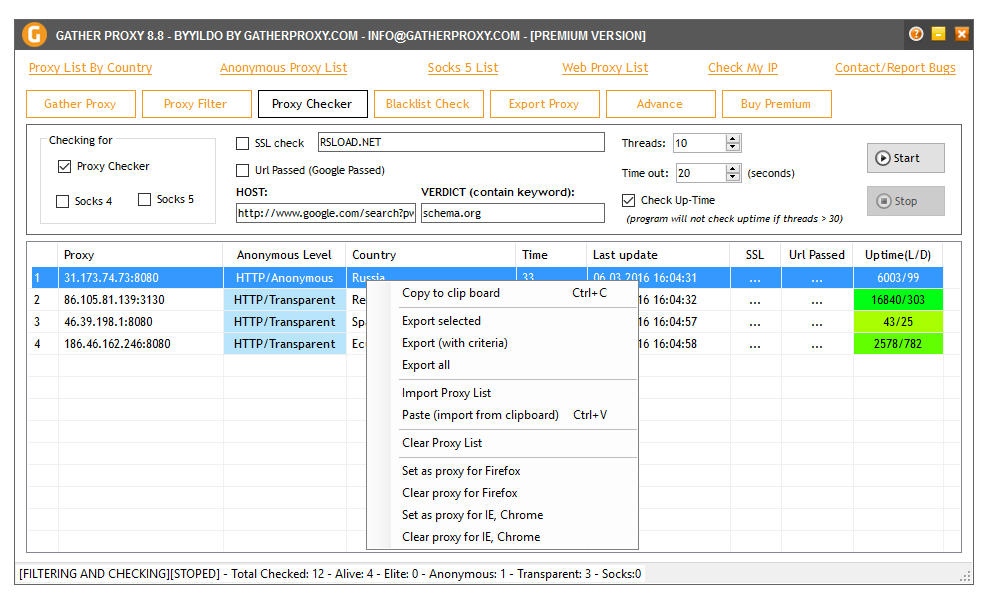Click the Stop icon button
Screen dimensions: 998x607
[905, 201]
